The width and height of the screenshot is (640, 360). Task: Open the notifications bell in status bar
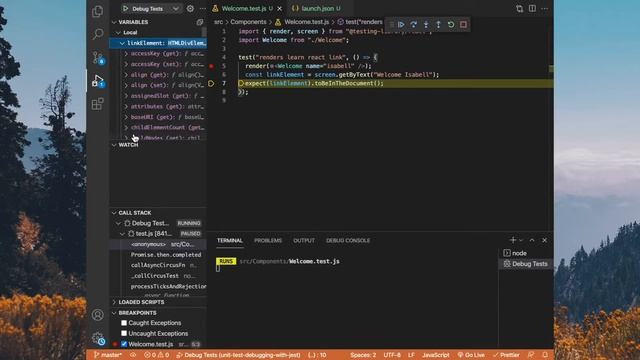[x=545, y=355]
